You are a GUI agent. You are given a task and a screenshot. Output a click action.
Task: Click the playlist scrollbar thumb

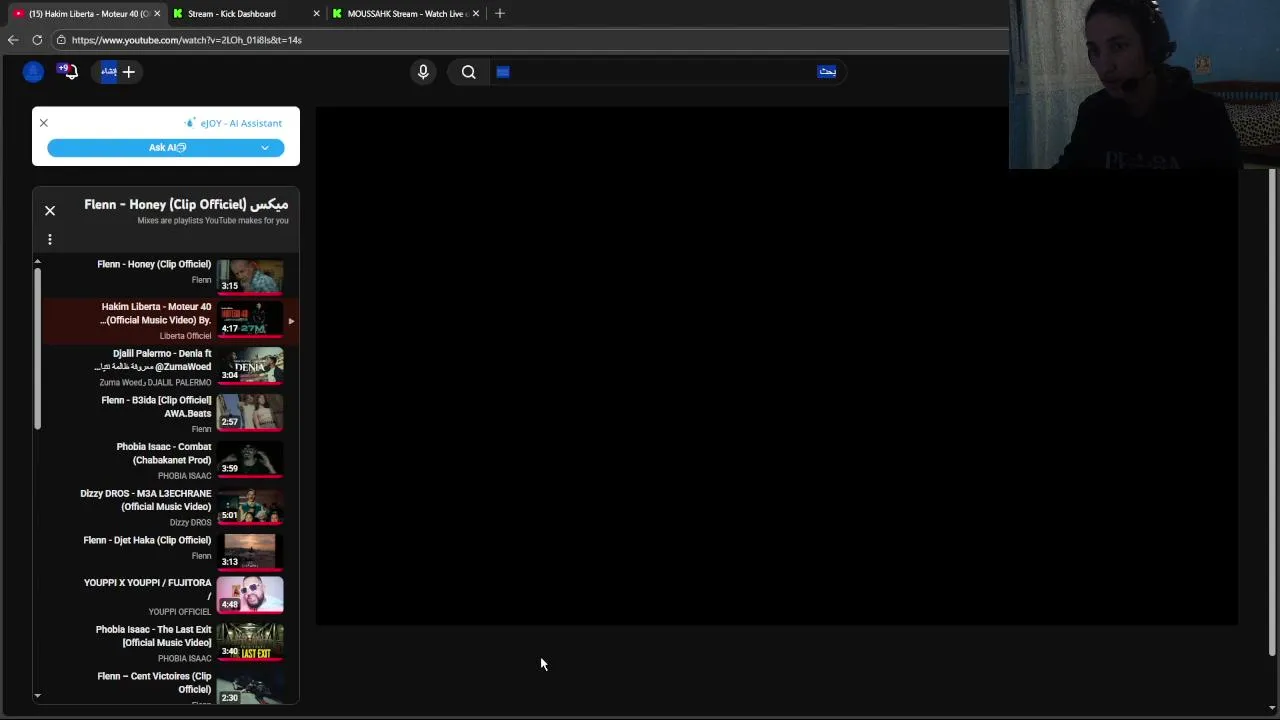click(37, 349)
